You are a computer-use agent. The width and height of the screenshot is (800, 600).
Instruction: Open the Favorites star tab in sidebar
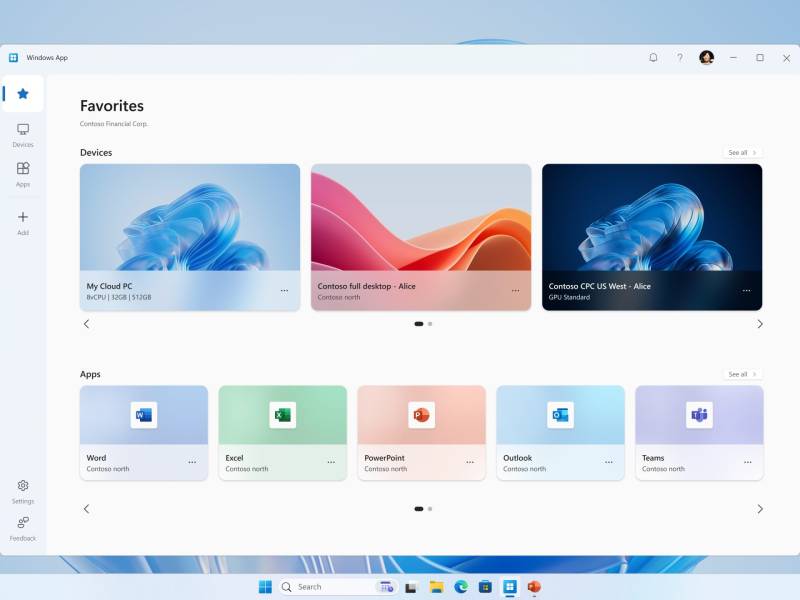click(x=22, y=94)
